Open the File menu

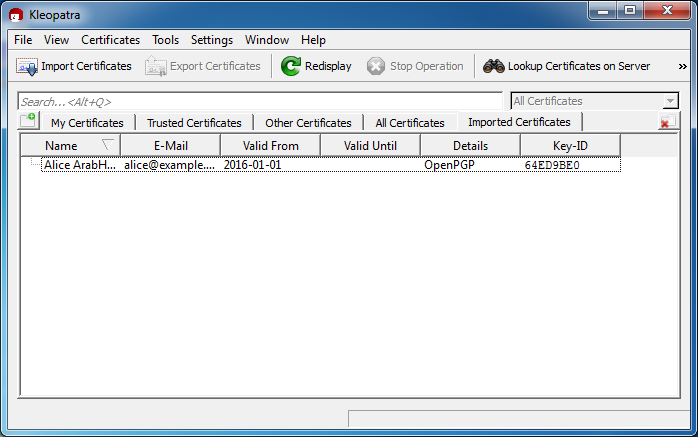pos(23,40)
